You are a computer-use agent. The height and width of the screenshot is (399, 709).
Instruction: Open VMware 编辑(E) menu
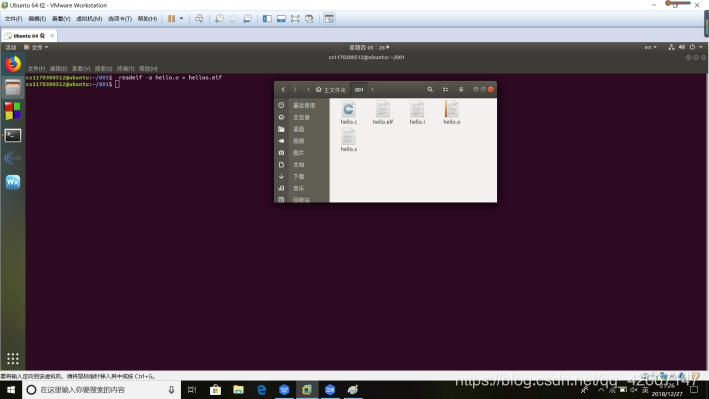[37, 19]
